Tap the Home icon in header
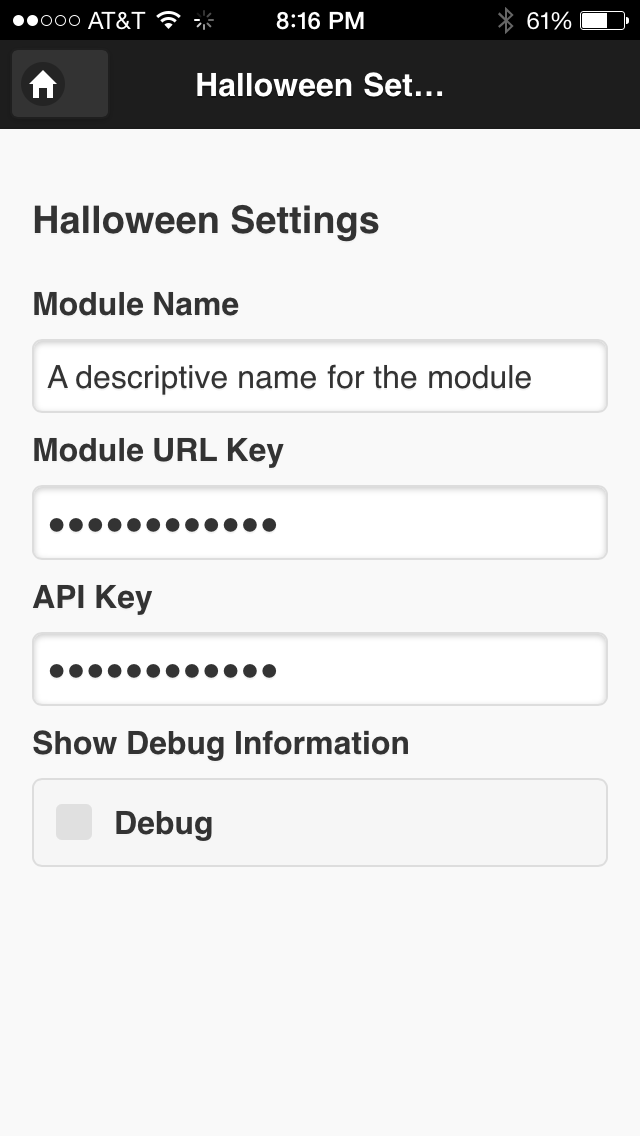The image size is (640, 1136). (x=43, y=85)
